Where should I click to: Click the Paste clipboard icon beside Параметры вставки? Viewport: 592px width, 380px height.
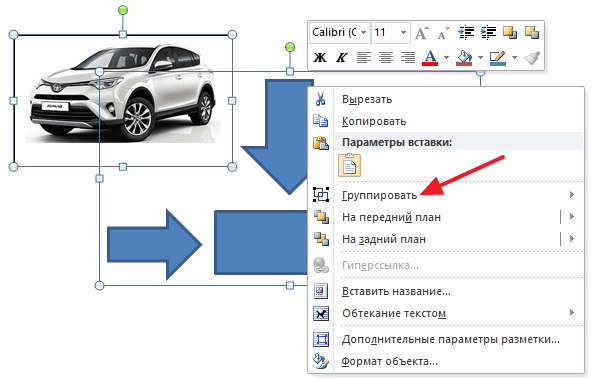321,143
